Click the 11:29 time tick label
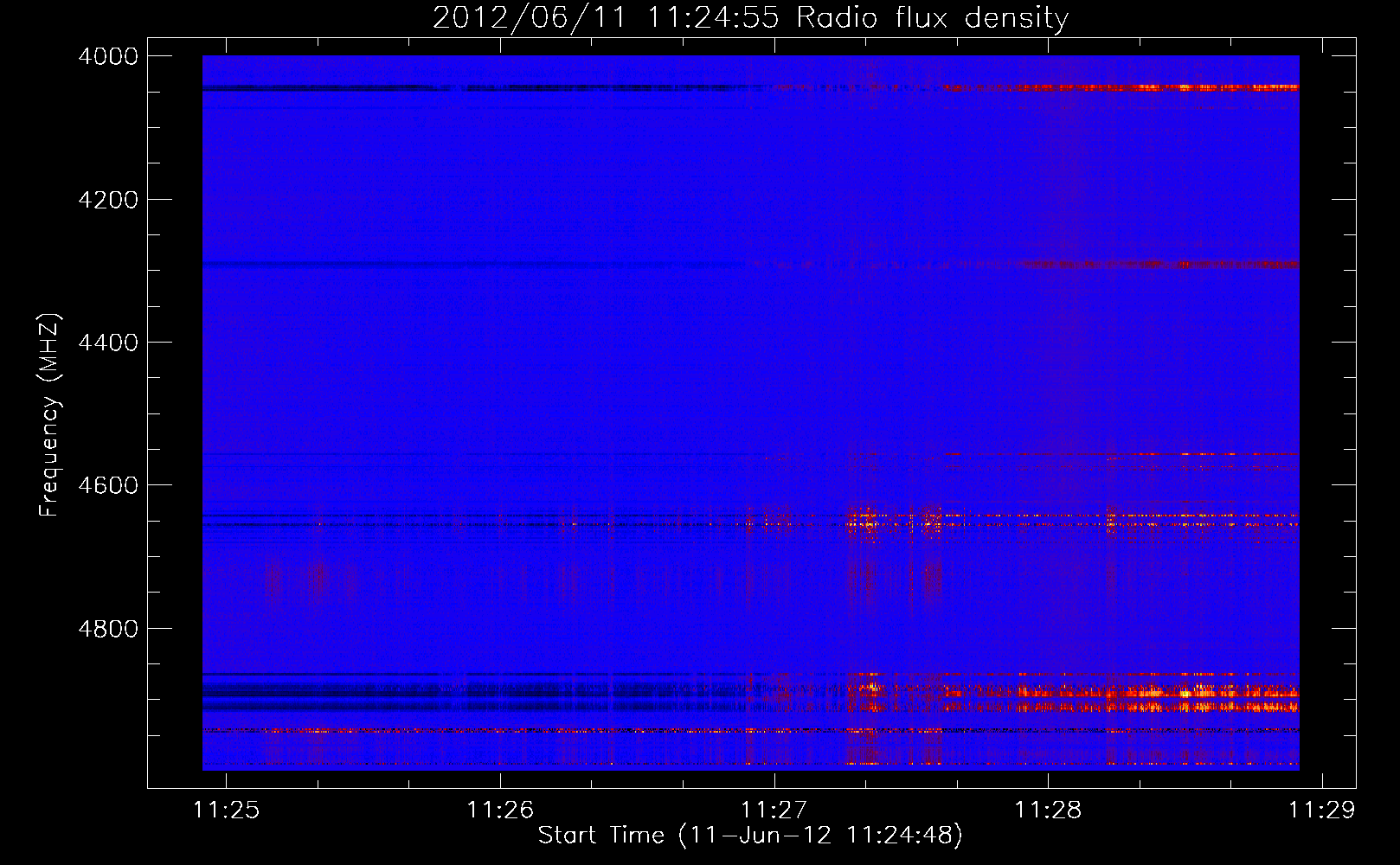The image size is (1400, 865). pyautogui.click(x=1322, y=810)
